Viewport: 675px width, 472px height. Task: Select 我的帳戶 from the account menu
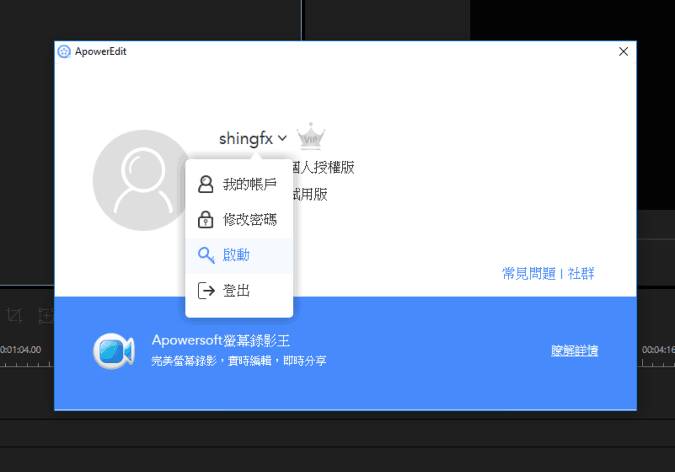[239, 184]
